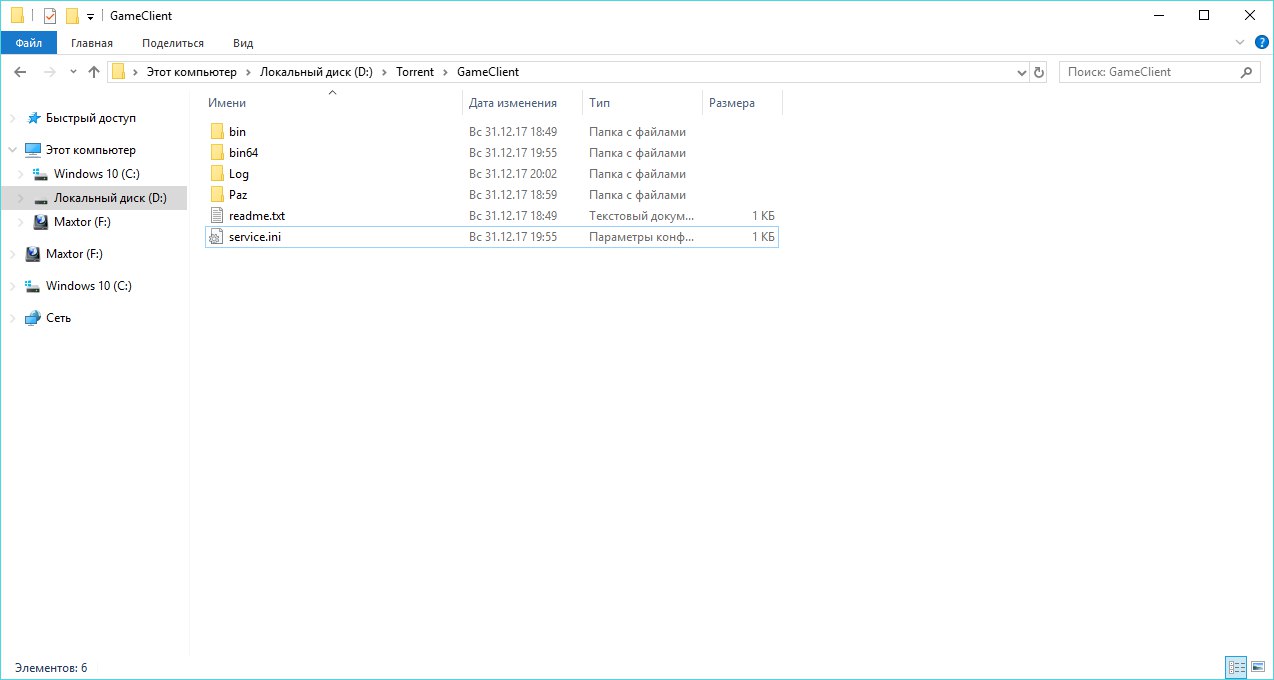Click the Back navigation arrow
This screenshot has width=1274, height=680.
20,72
